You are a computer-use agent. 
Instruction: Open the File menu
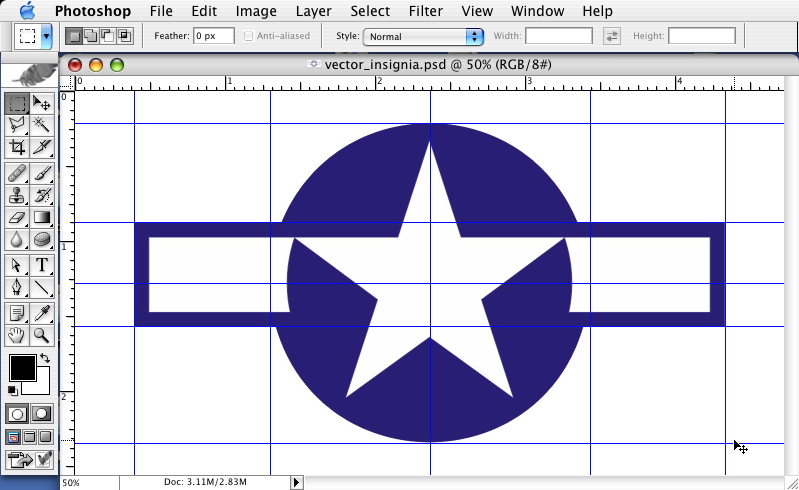pyautogui.click(x=161, y=11)
